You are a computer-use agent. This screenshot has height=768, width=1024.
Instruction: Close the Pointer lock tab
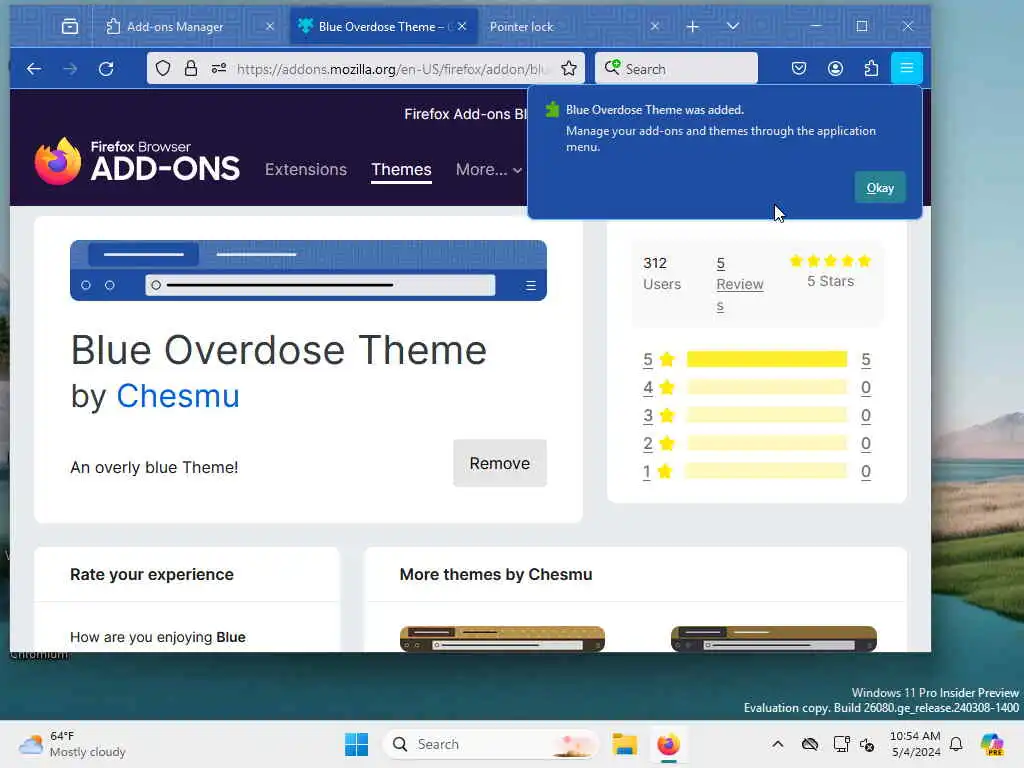(x=654, y=26)
